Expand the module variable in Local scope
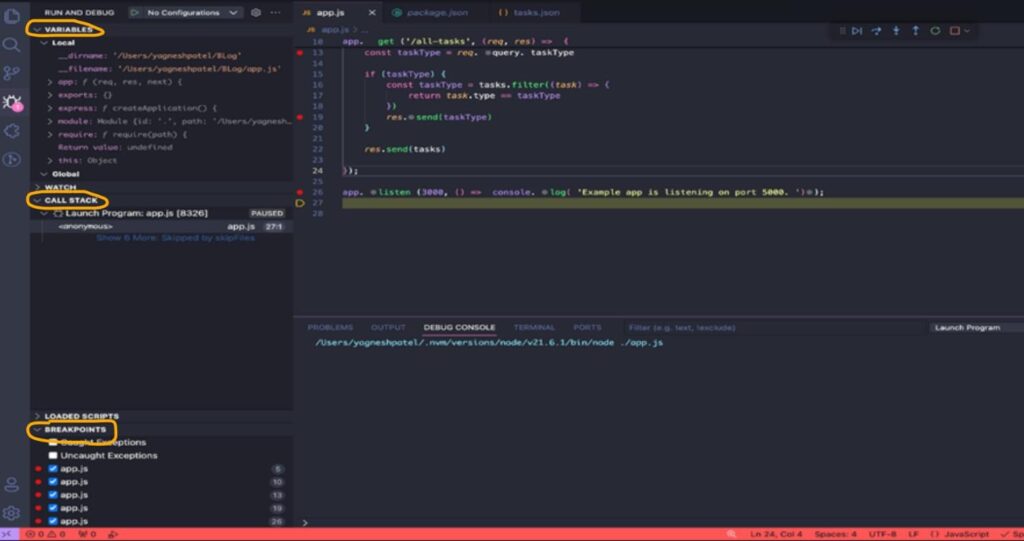 (x=51, y=121)
